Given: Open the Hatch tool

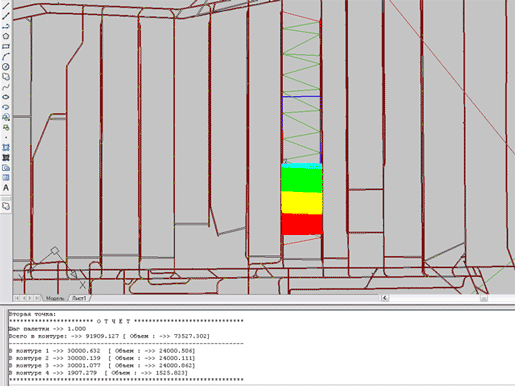Looking at the screenshot, I should tap(6, 147).
